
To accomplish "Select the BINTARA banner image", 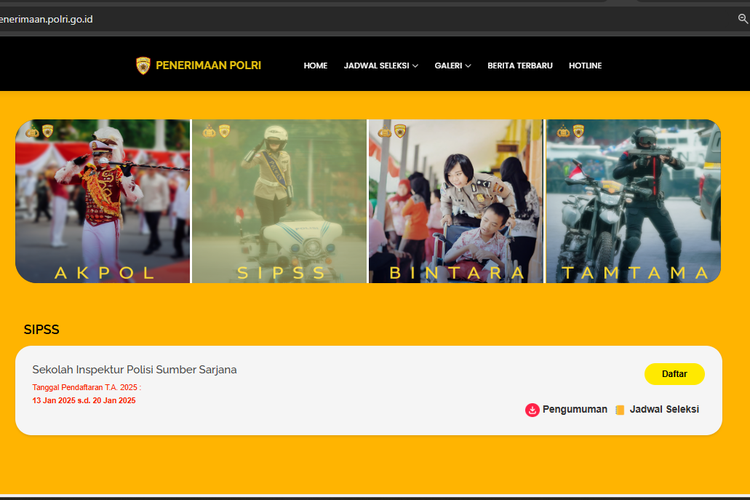I will [x=456, y=200].
